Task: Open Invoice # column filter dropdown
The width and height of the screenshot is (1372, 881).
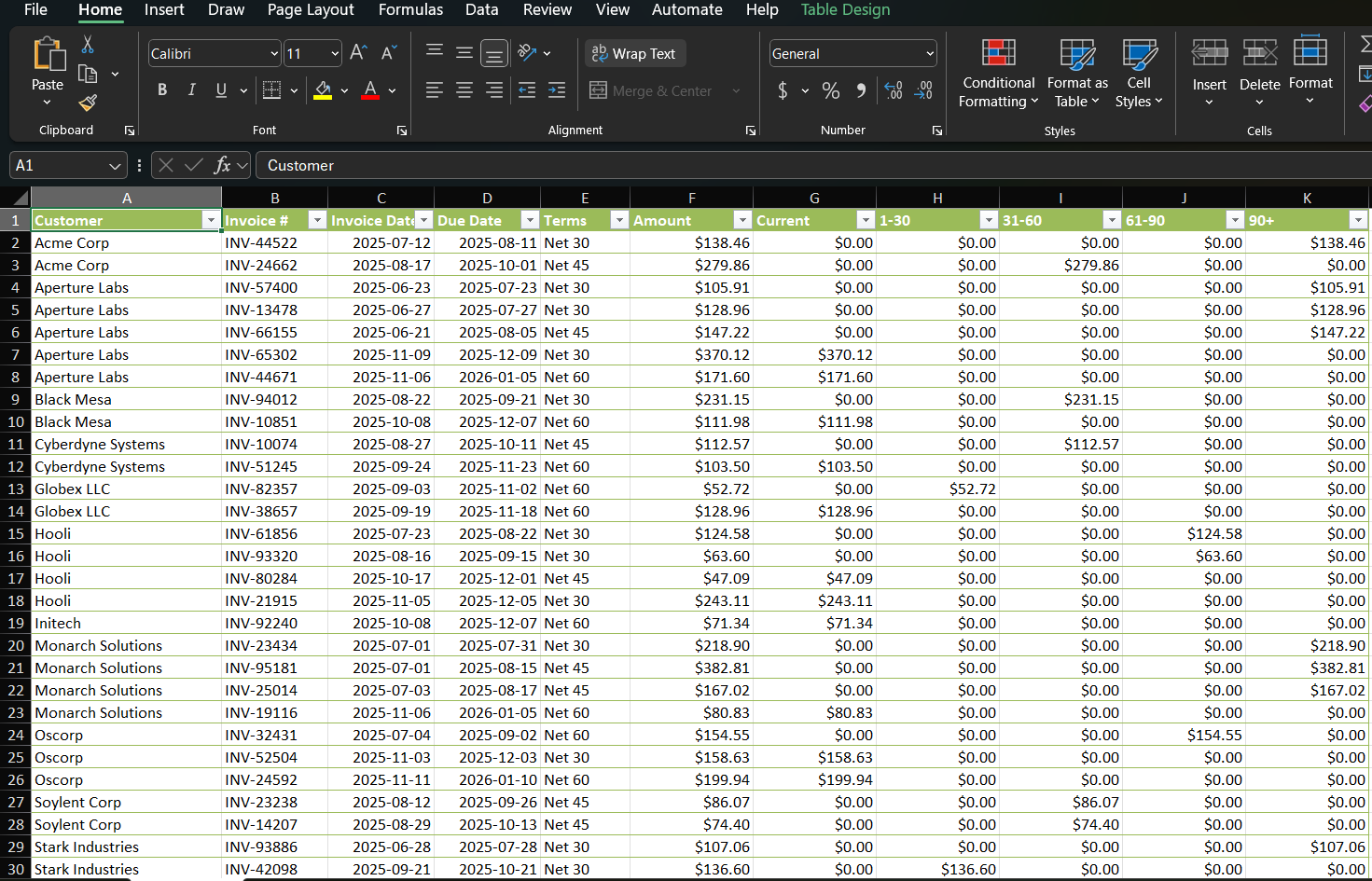Action: click(x=317, y=220)
